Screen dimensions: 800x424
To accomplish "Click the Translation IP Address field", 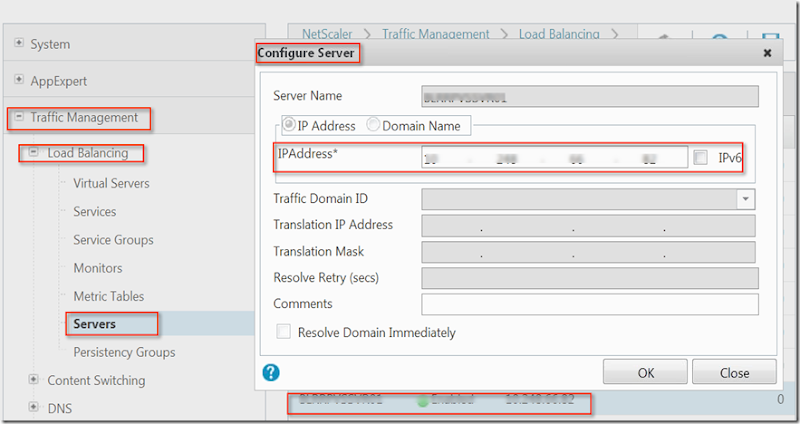I will coord(588,226).
